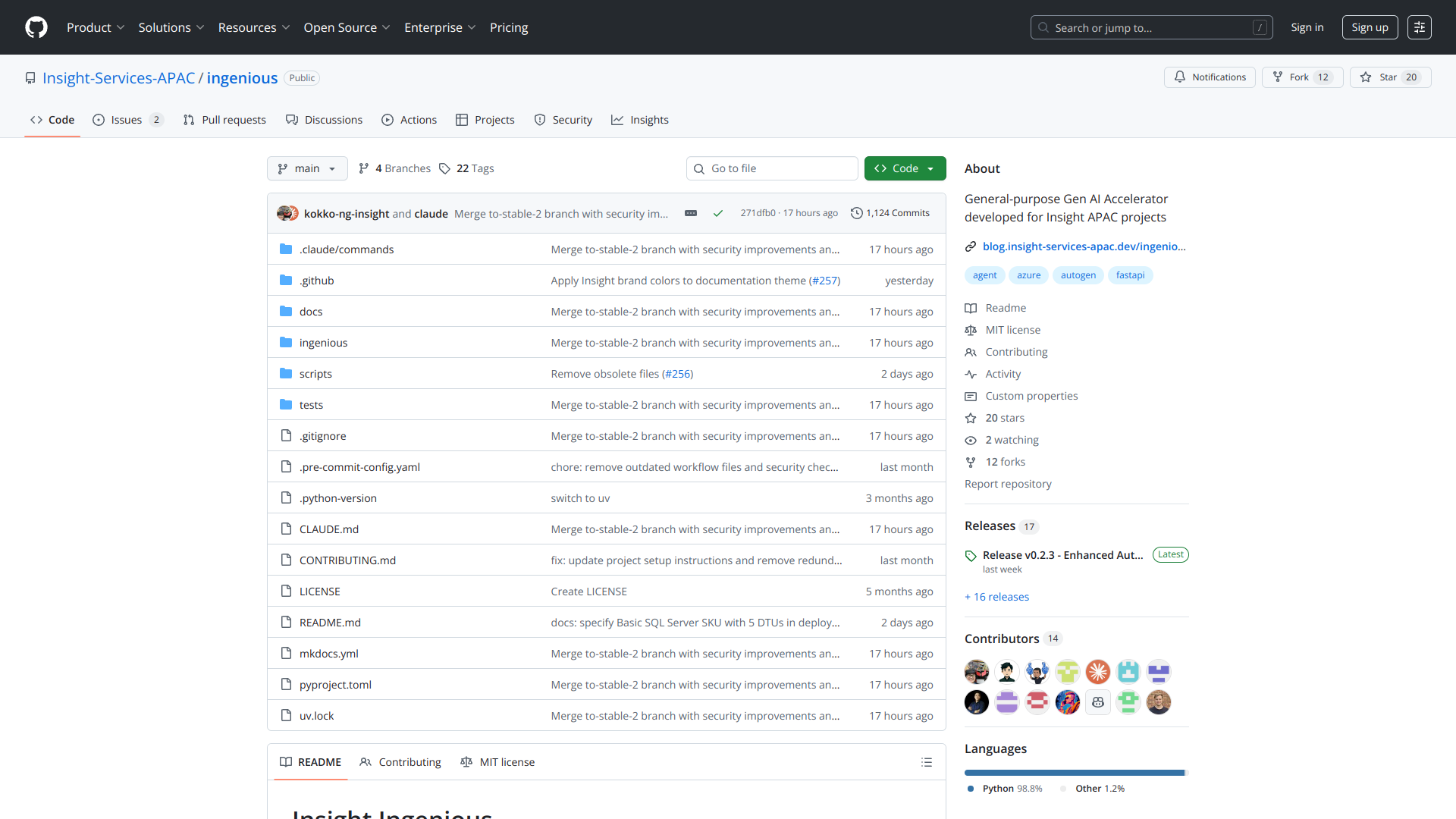Expand the Product navigation menu

click(95, 27)
